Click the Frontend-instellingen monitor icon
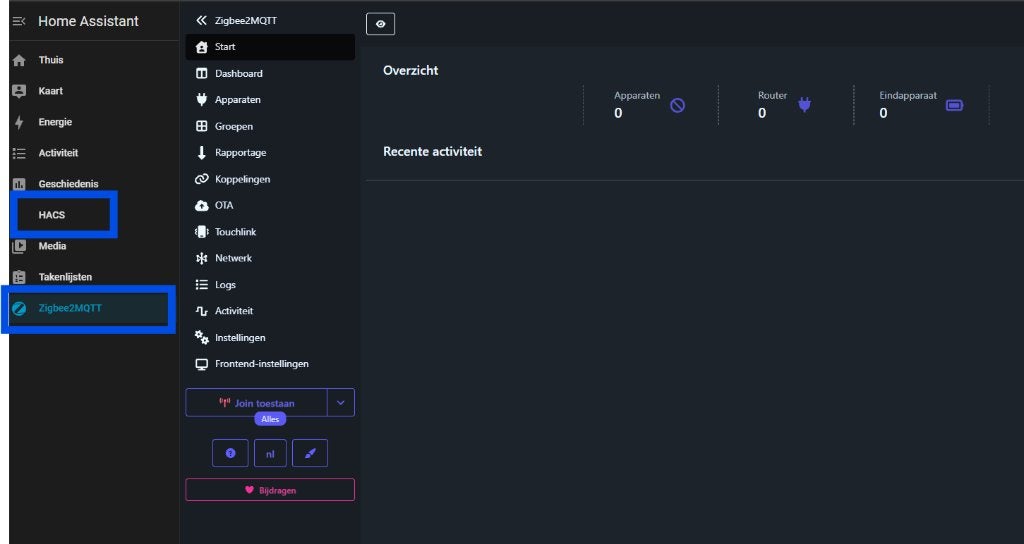The image size is (1024, 544). (202, 364)
